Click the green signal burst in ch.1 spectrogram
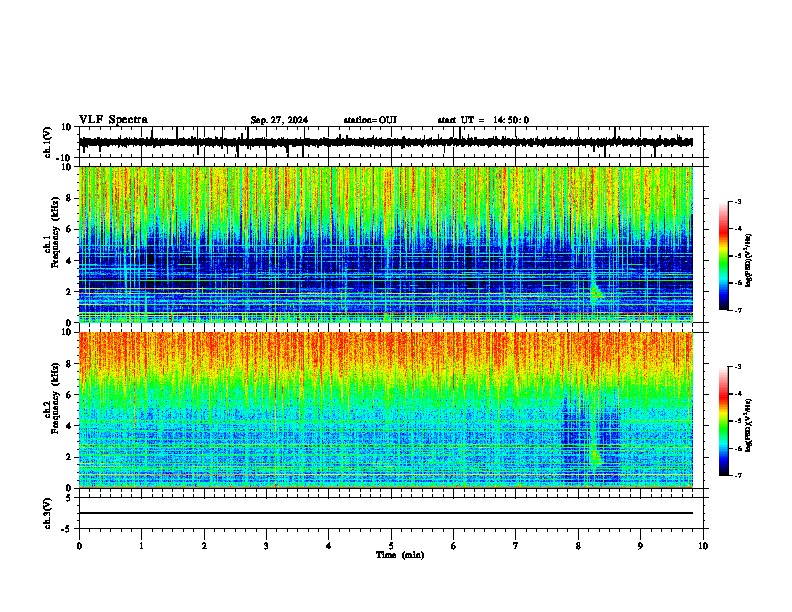Screen dimensions: 792x612 [596, 292]
